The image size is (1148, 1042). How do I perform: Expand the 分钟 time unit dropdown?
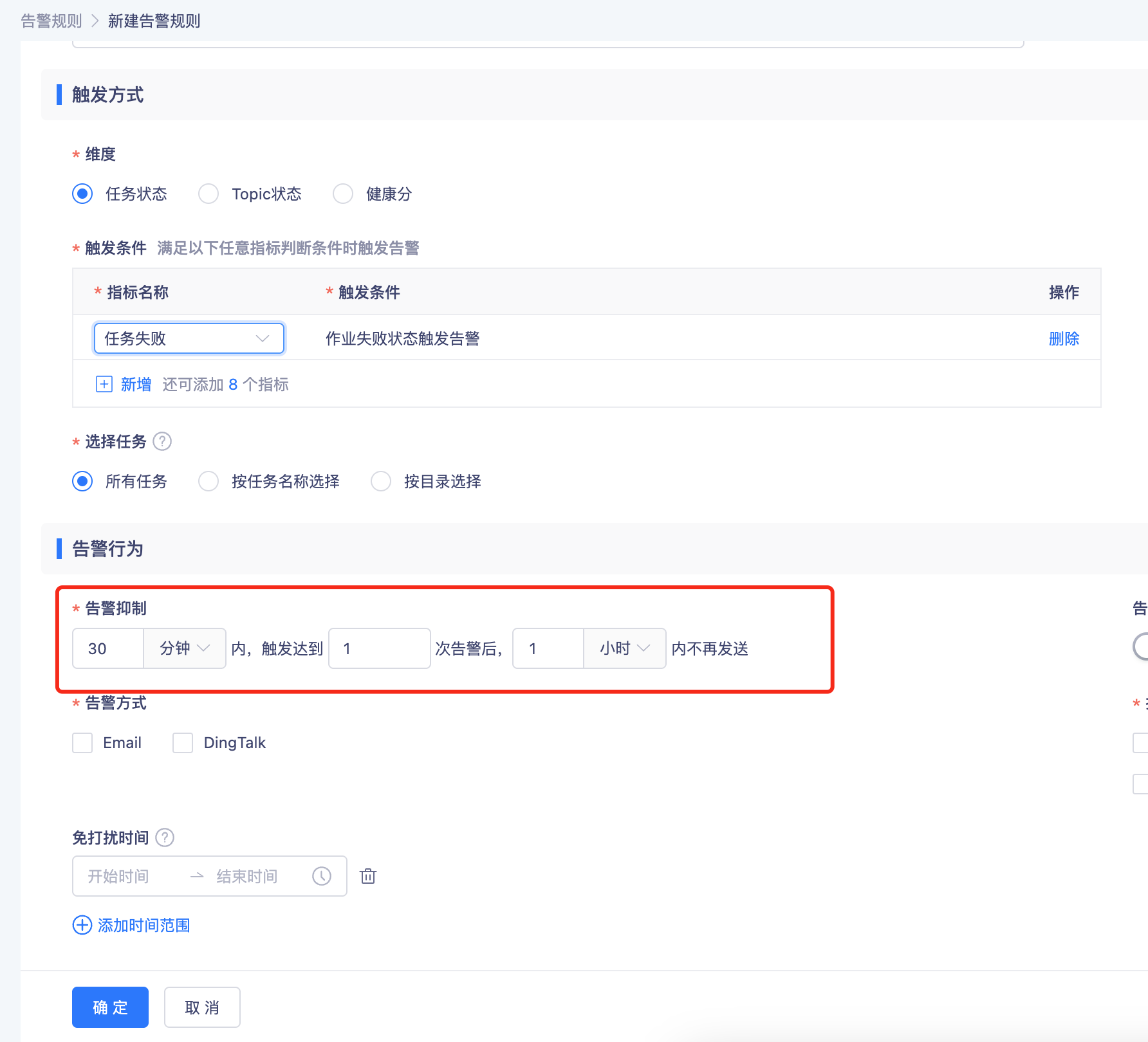tap(185, 648)
